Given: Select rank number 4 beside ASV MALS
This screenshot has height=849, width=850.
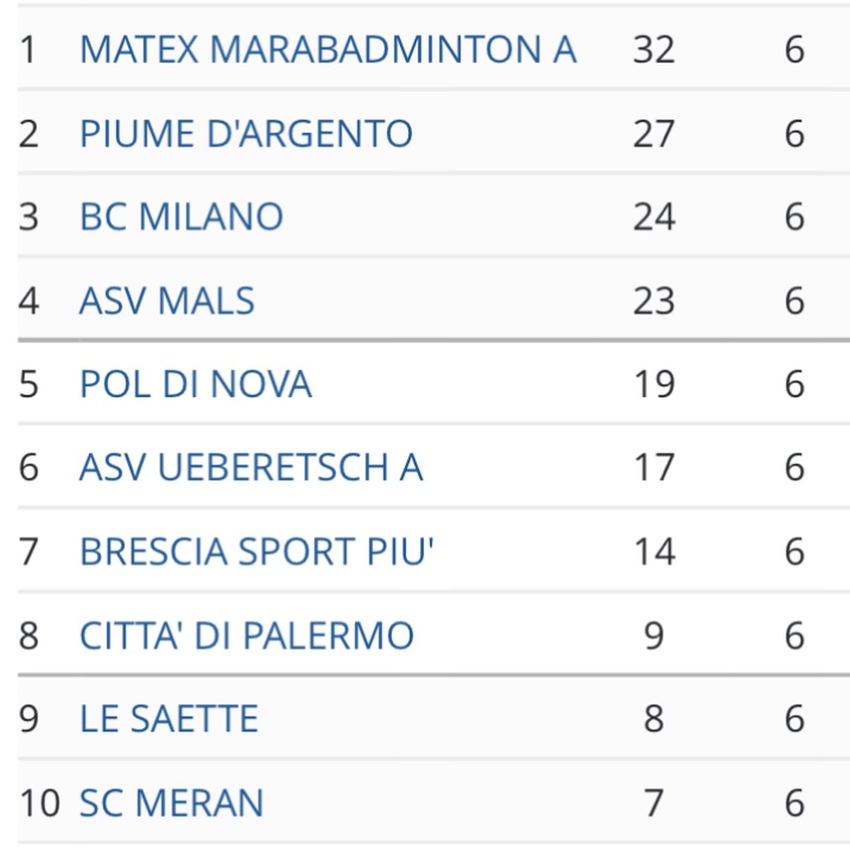Looking at the screenshot, I should [29, 301].
